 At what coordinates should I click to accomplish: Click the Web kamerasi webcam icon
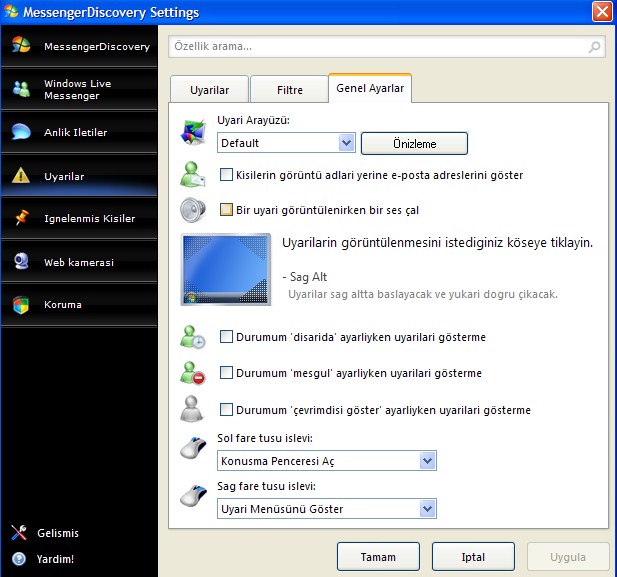[x=21, y=261]
